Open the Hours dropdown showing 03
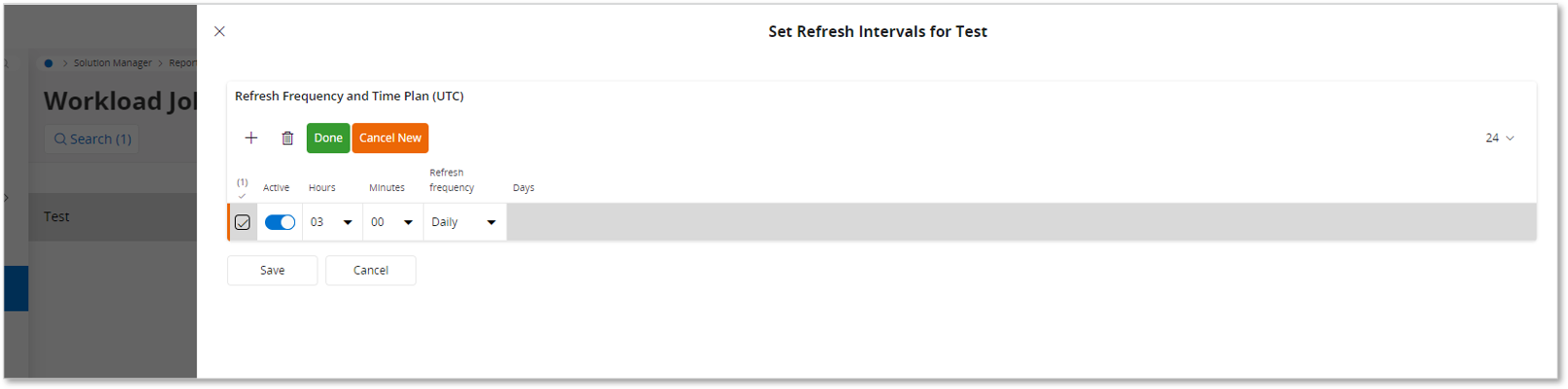 point(332,222)
